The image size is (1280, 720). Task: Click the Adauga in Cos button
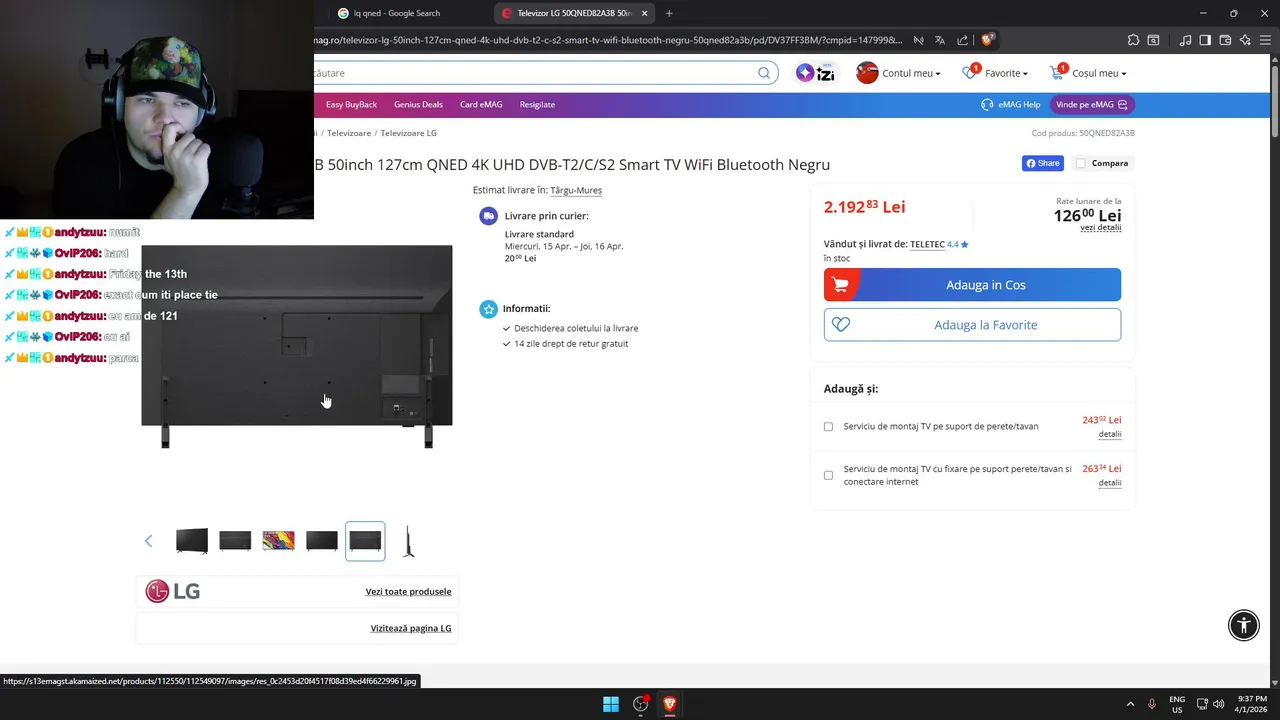coord(972,285)
